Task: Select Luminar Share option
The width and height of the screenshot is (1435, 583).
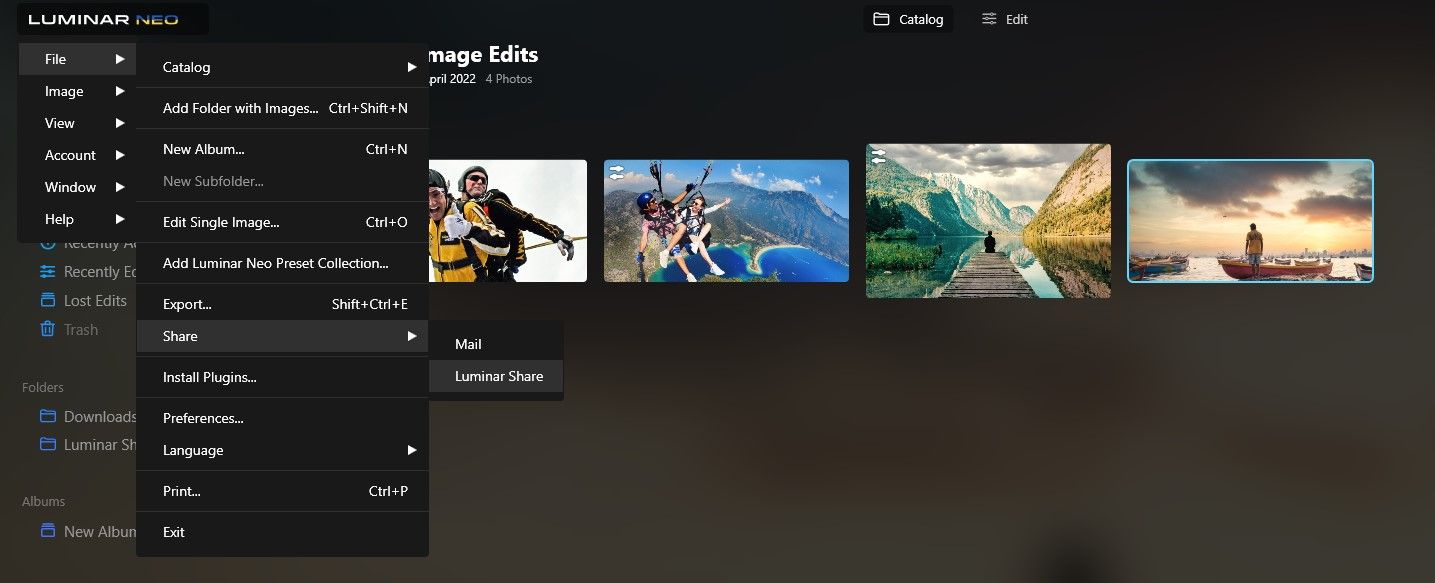Action: [496, 376]
